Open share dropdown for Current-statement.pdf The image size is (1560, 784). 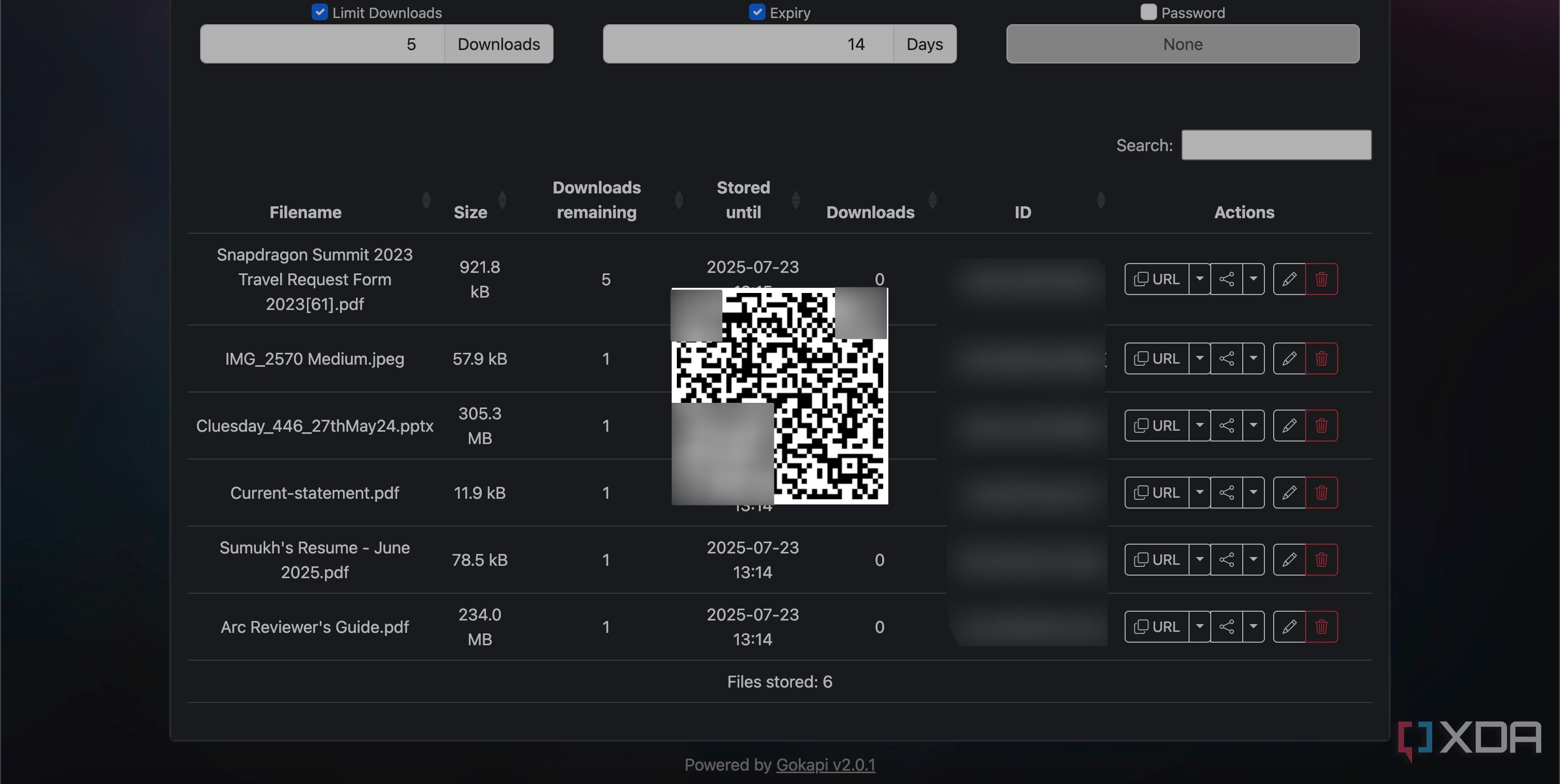pyautogui.click(x=1254, y=493)
